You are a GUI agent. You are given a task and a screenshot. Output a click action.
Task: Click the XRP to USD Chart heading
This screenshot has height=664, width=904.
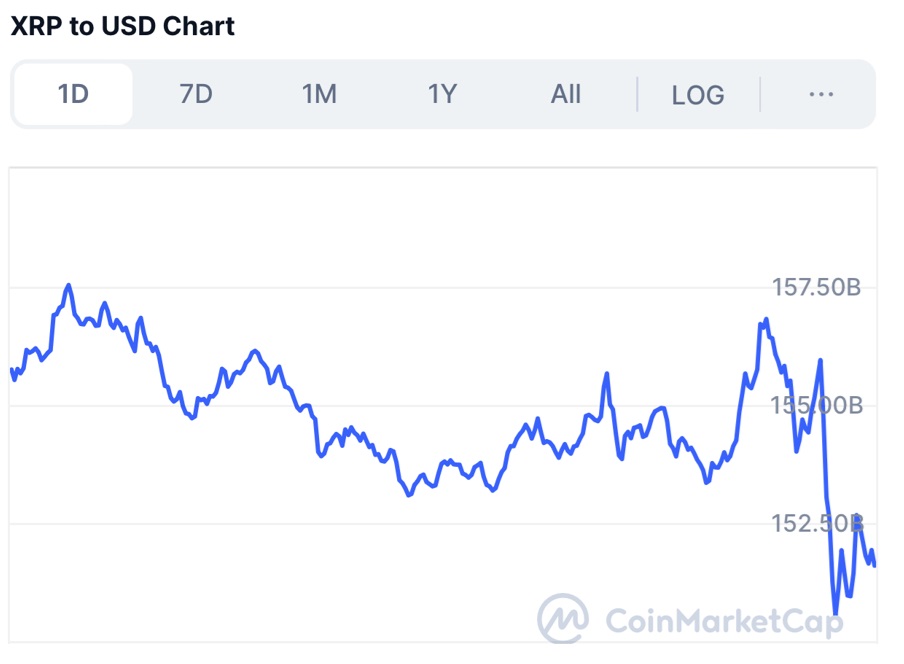123,26
